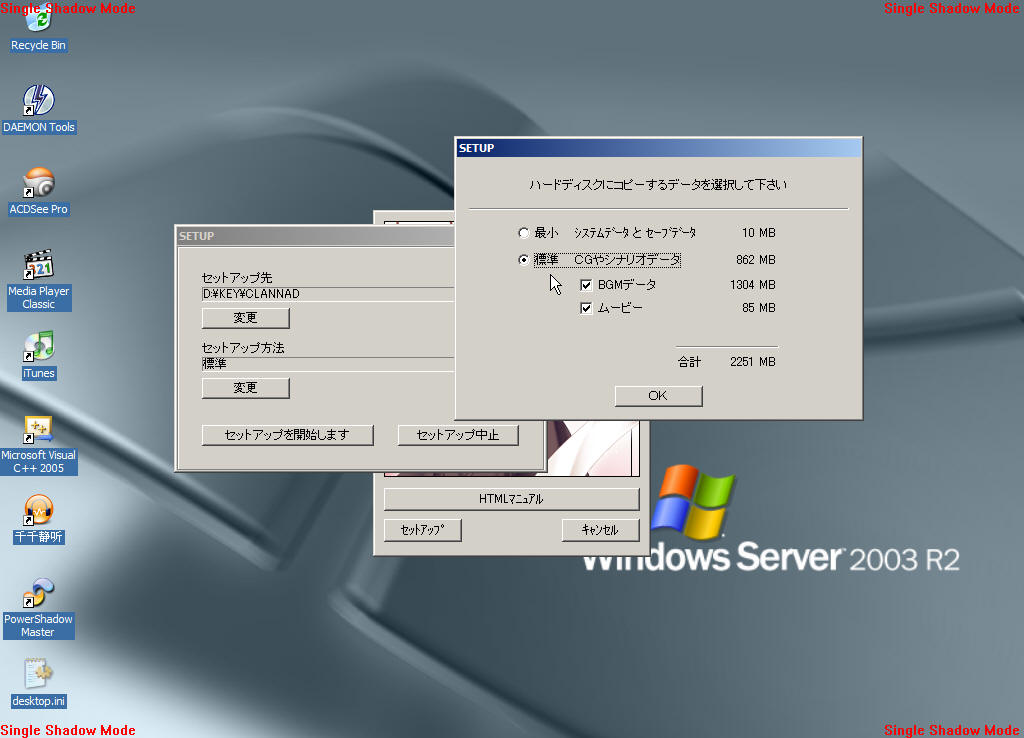
Task: Uncheck the ムービー checkbox
Action: click(x=586, y=308)
